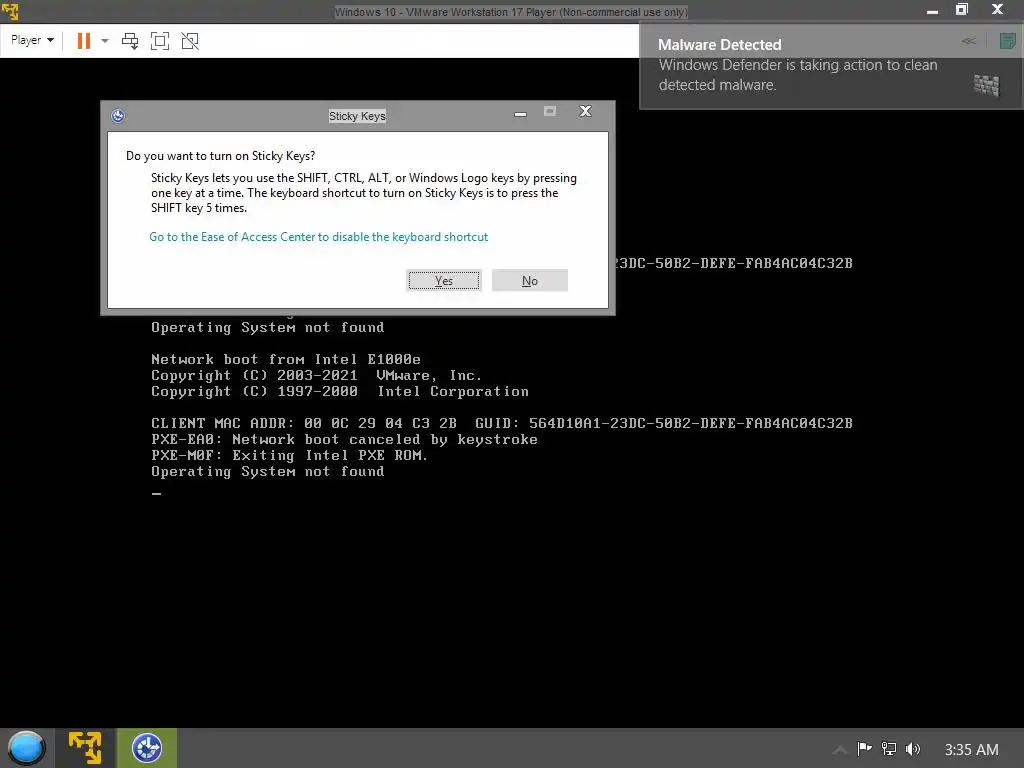Switch to VMware Player taskbar icon

pyautogui.click(x=86, y=748)
